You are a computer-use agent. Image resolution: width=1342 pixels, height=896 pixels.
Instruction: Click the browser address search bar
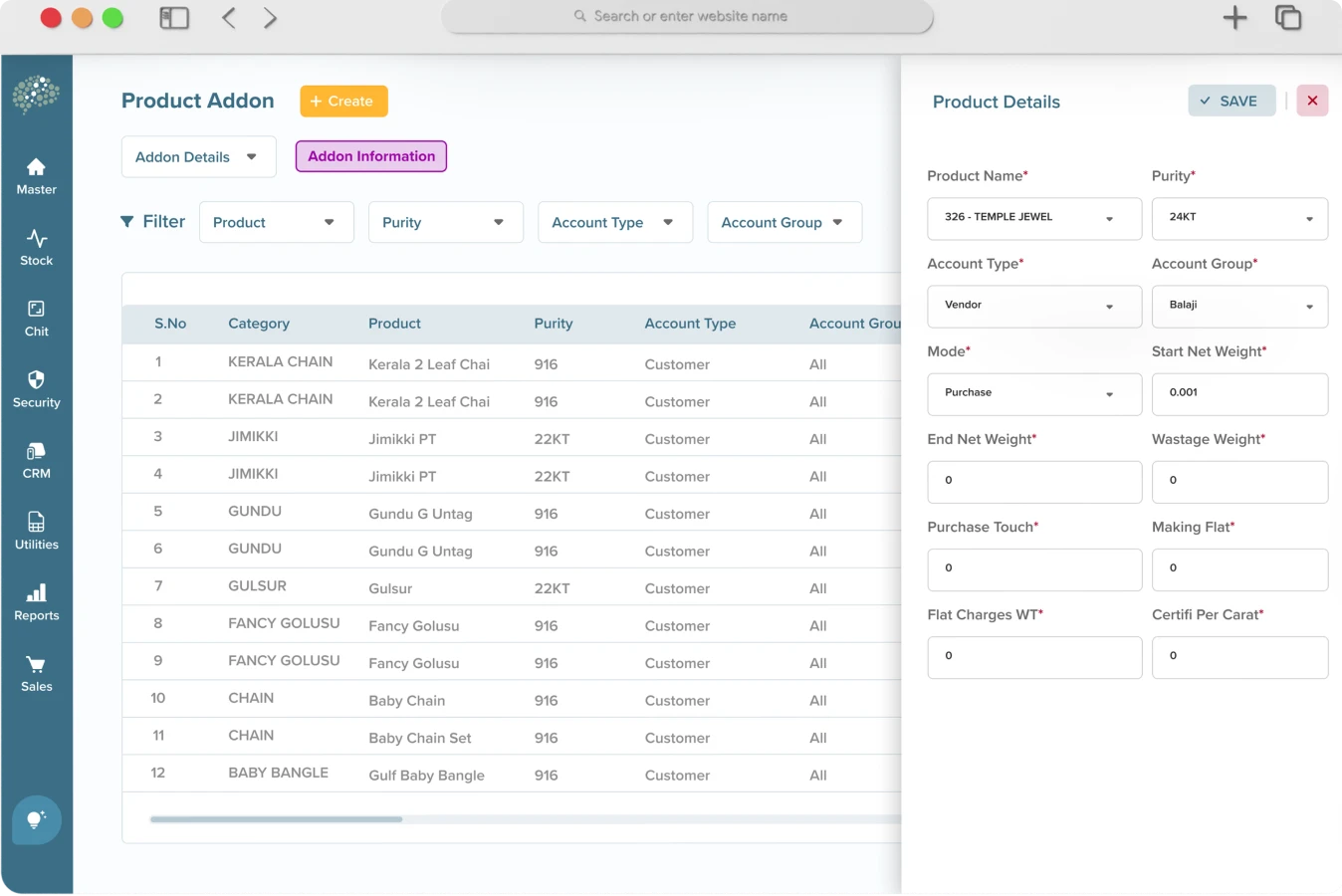click(687, 16)
